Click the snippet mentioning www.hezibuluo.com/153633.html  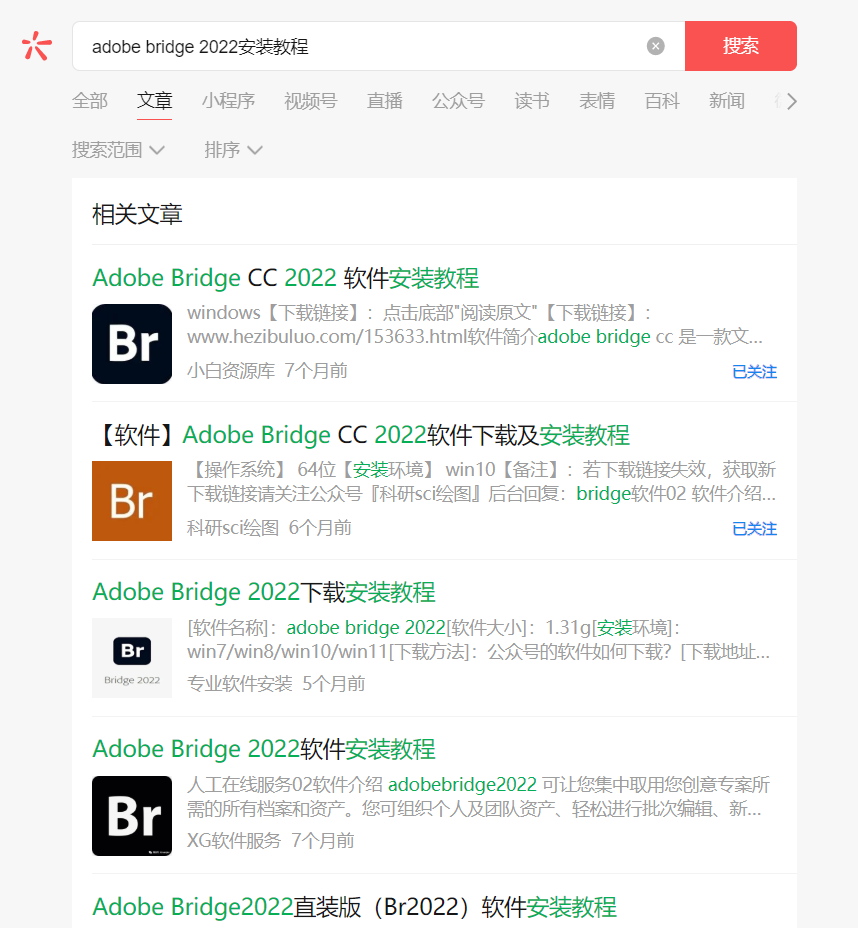pyautogui.click(x=475, y=325)
